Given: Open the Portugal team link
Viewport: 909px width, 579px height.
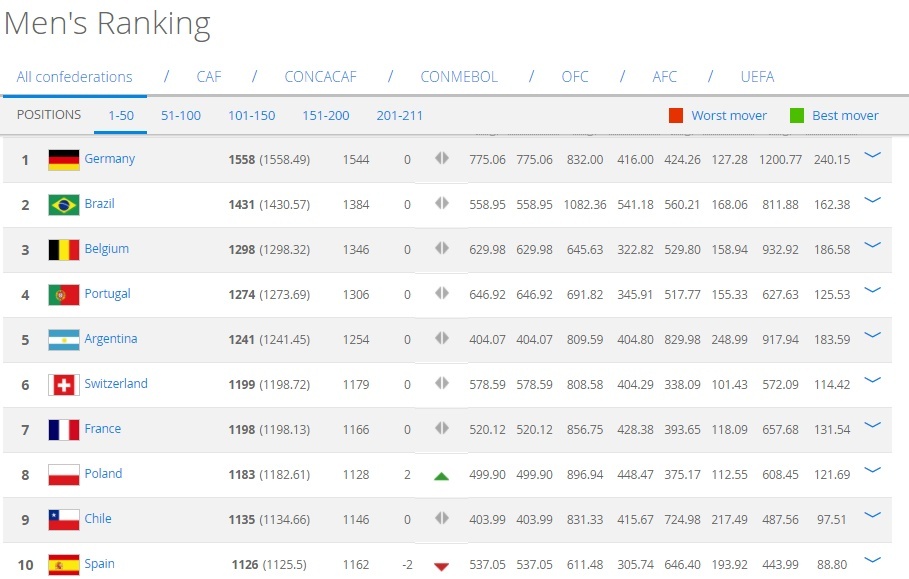Looking at the screenshot, I should pos(107,294).
